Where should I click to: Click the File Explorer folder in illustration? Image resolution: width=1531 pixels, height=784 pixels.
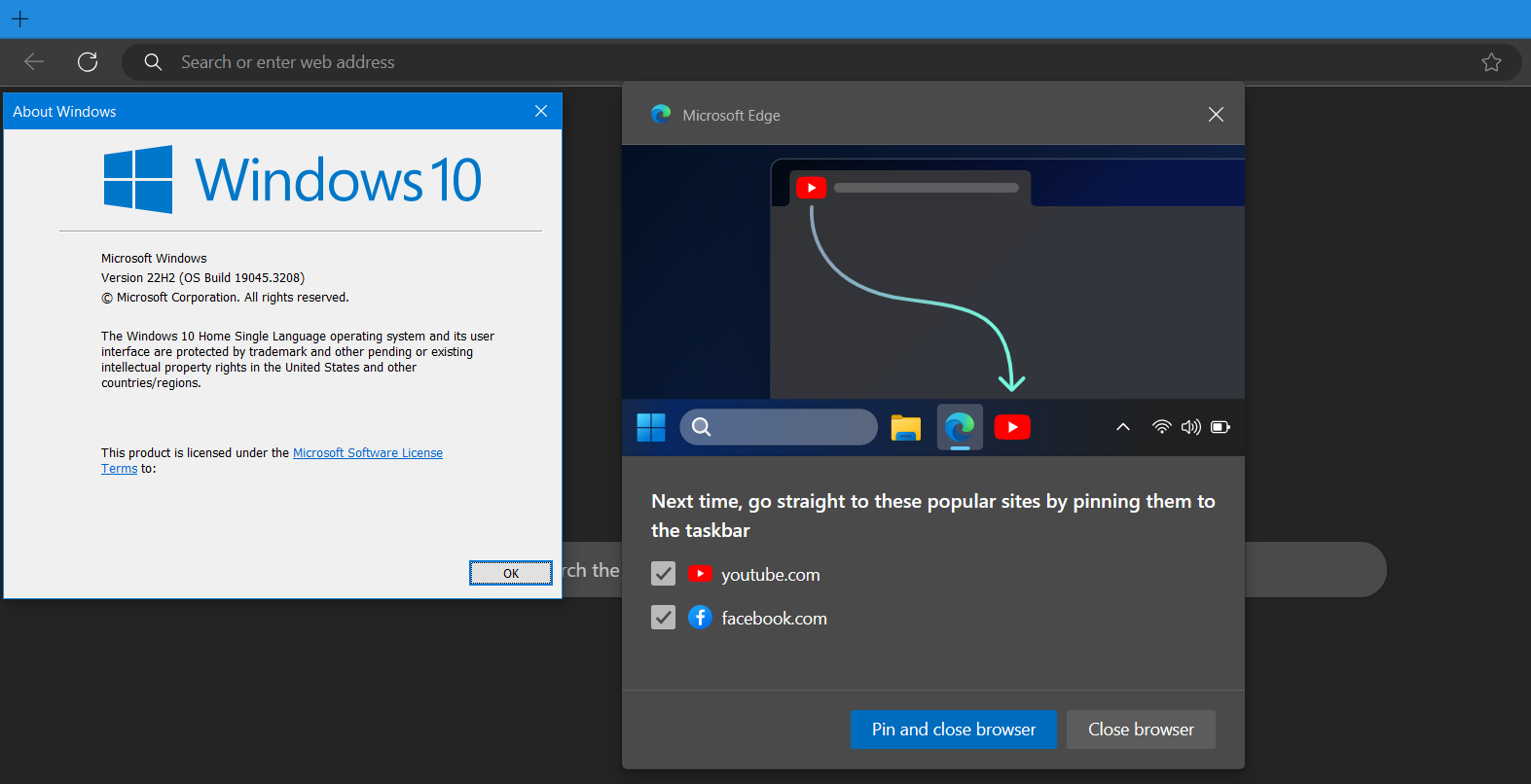905,427
